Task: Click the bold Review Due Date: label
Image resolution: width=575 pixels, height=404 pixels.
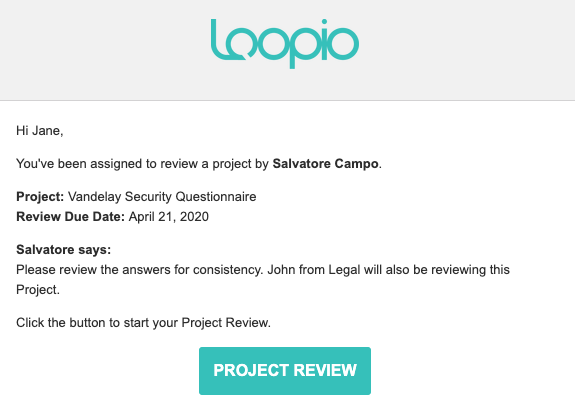Action: (x=71, y=217)
